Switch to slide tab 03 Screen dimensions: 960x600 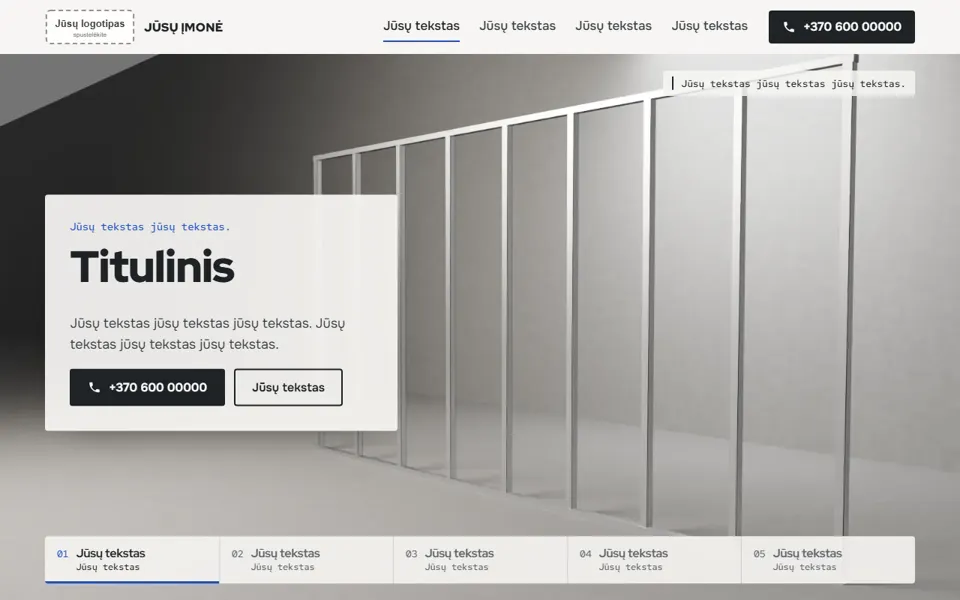[481, 560]
